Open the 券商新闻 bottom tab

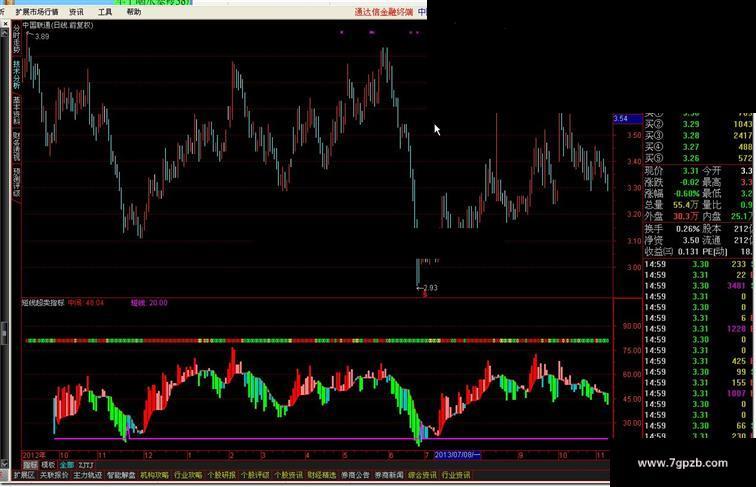(389, 475)
